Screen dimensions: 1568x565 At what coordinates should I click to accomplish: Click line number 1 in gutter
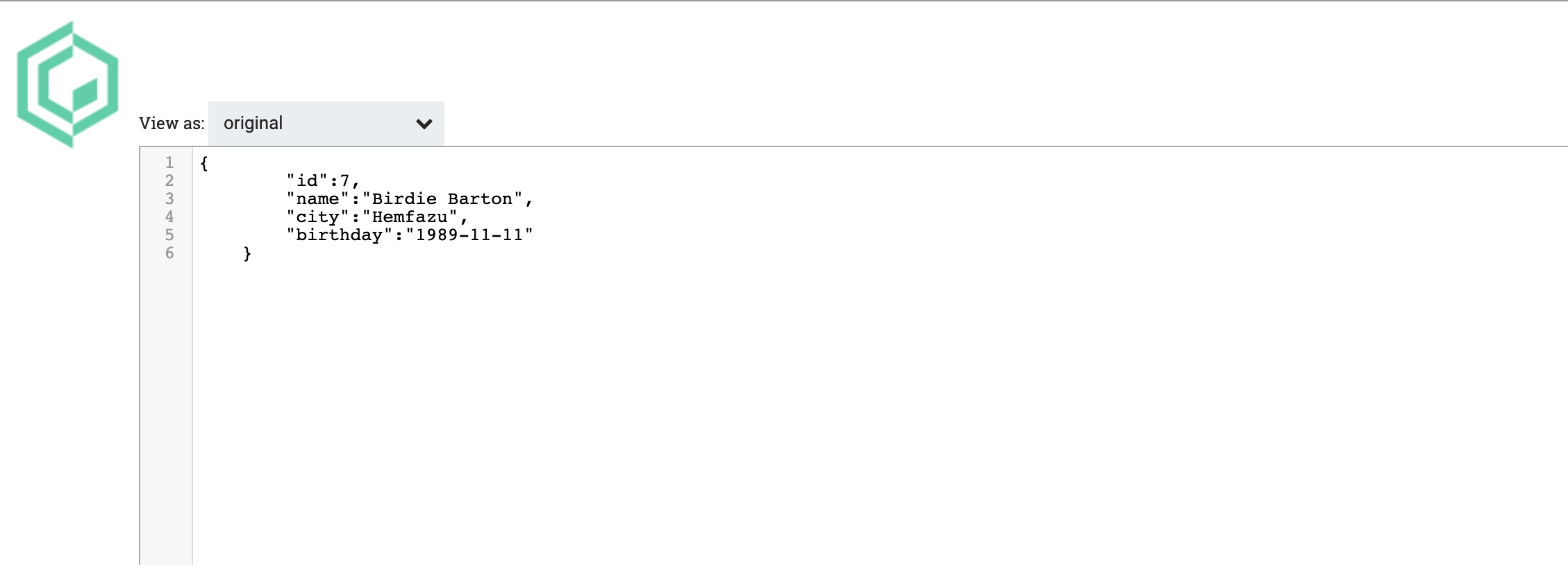[x=169, y=162]
